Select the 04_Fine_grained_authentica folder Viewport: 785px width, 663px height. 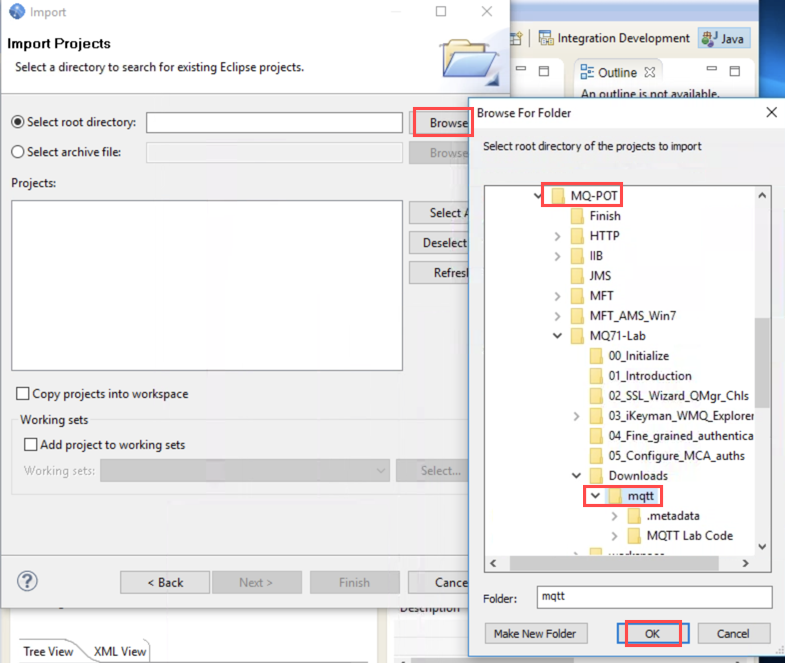[x=681, y=436]
